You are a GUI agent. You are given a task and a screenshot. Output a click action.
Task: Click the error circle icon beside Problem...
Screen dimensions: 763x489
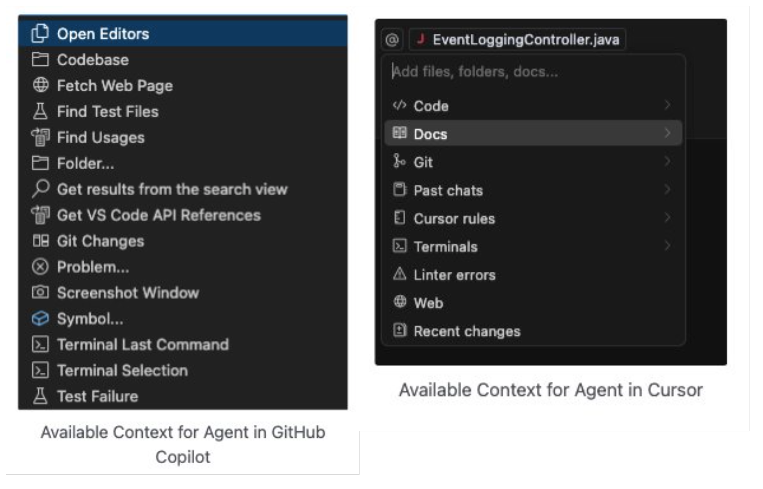pos(40,267)
